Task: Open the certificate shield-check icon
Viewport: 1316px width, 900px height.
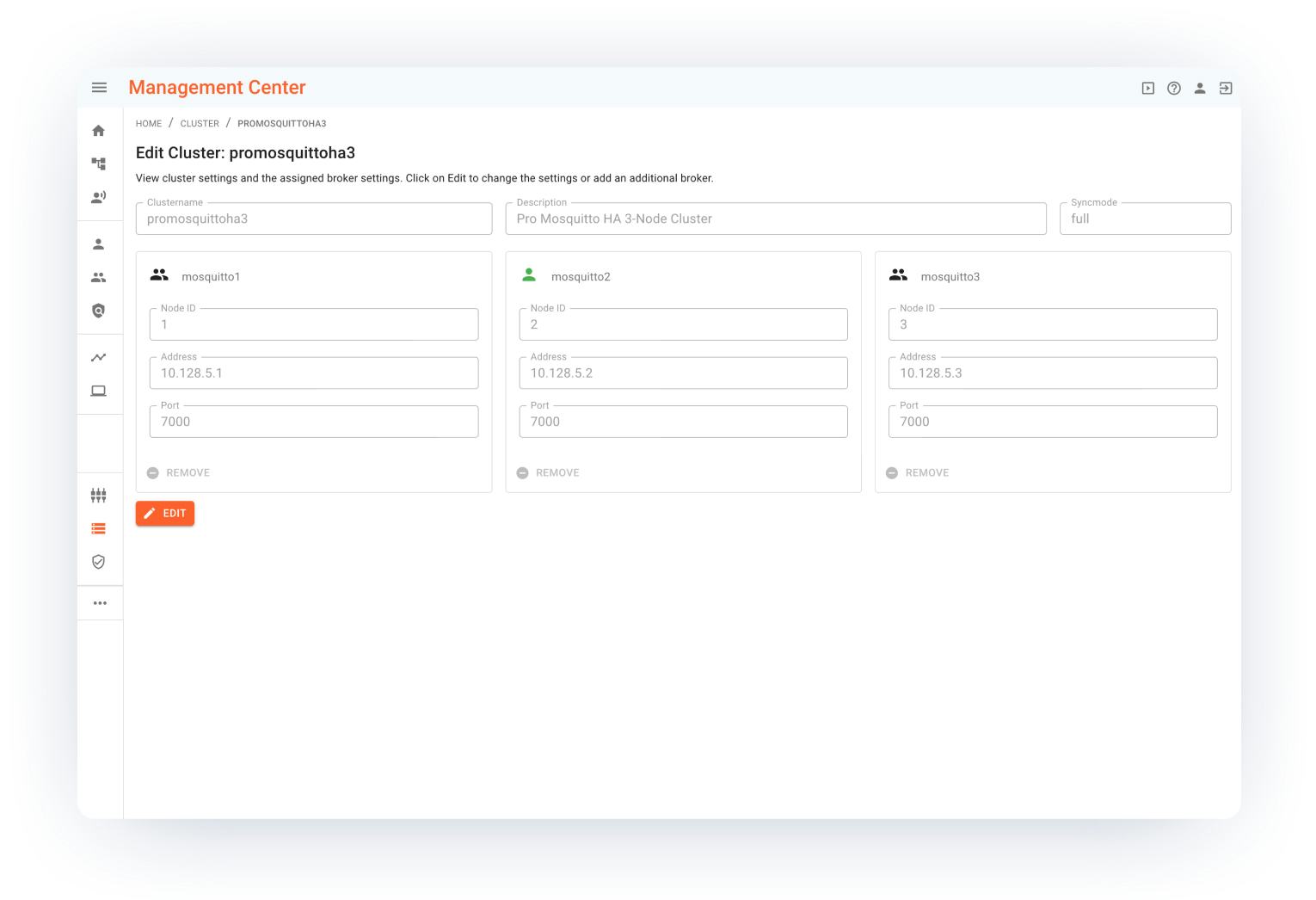Action: click(99, 561)
